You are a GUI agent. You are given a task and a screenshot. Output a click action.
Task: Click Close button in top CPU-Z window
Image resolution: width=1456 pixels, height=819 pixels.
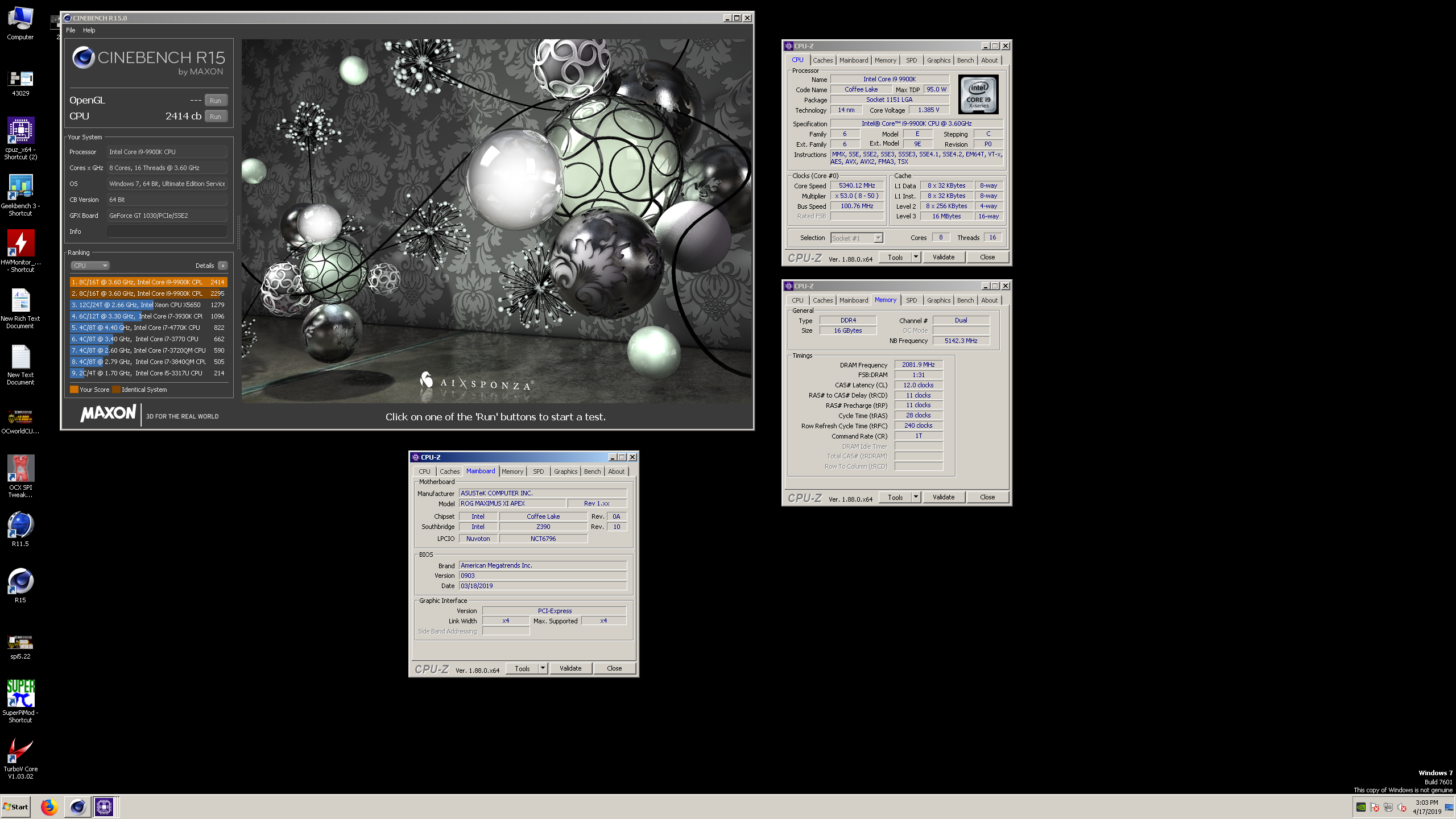987,257
